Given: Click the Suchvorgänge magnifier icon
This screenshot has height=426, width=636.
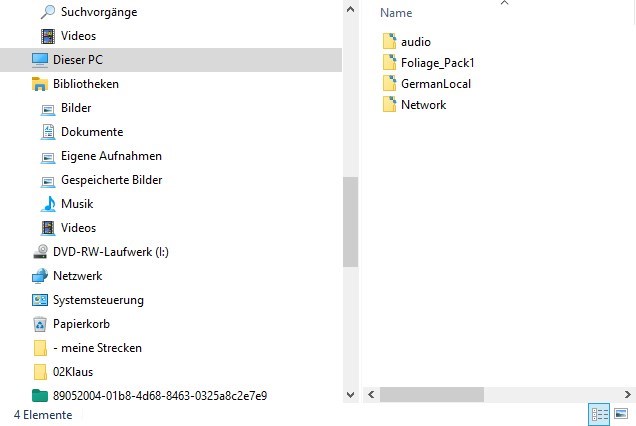Looking at the screenshot, I should [48, 12].
